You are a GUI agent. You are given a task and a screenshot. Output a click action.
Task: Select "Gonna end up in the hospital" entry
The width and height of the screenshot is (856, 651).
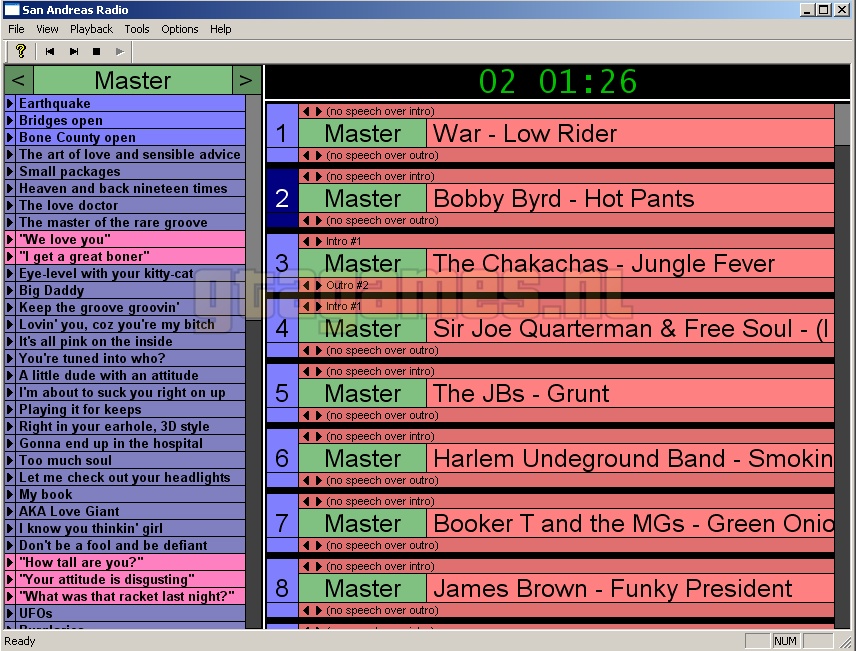pyautogui.click(x=130, y=443)
